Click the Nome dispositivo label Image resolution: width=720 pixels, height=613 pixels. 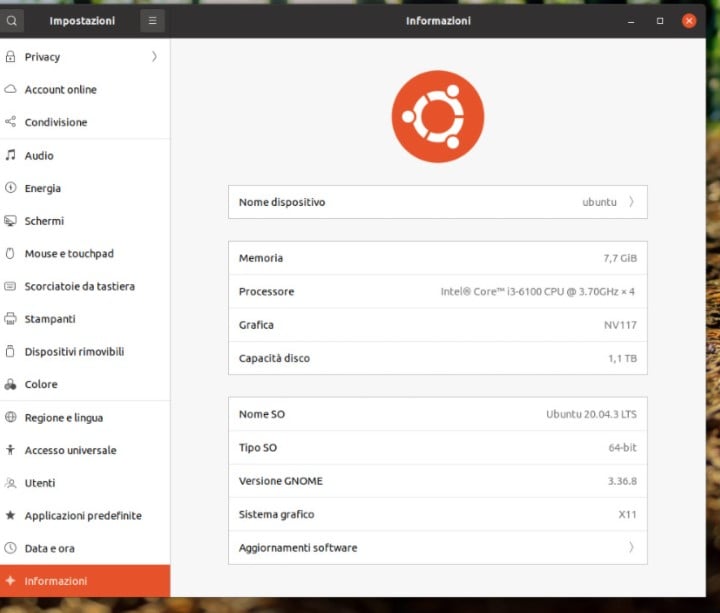[281, 202]
